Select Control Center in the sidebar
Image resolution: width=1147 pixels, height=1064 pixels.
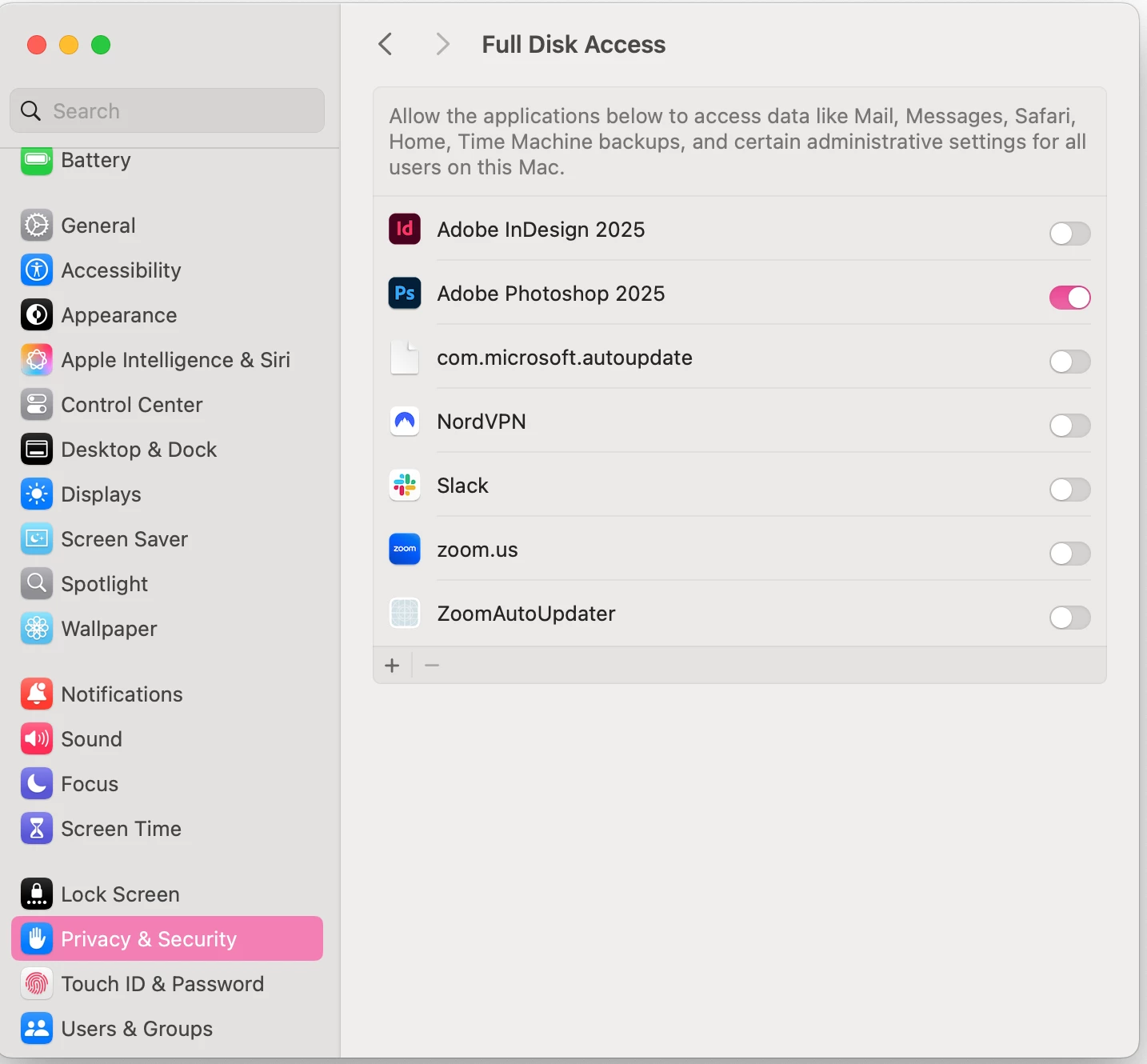(x=132, y=405)
